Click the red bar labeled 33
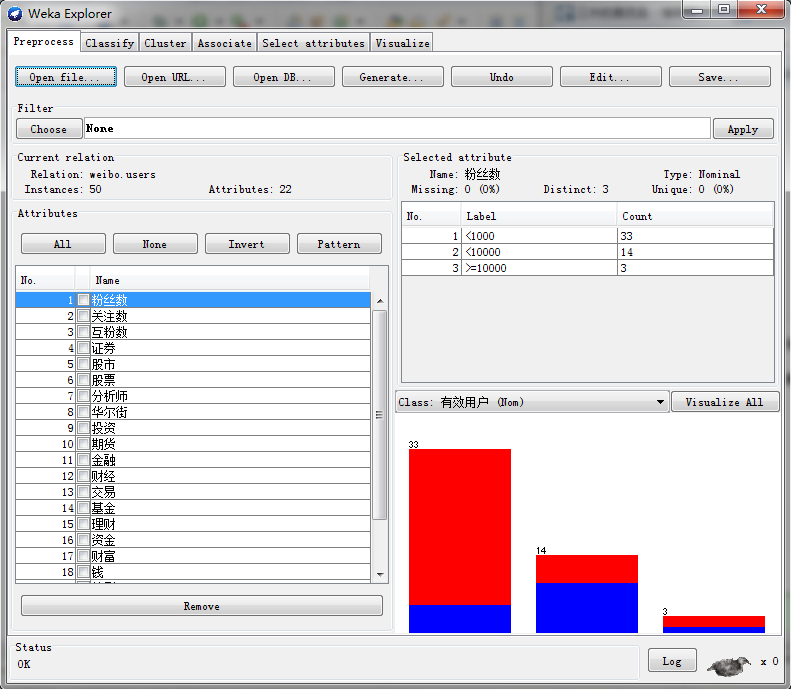 tap(460, 527)
